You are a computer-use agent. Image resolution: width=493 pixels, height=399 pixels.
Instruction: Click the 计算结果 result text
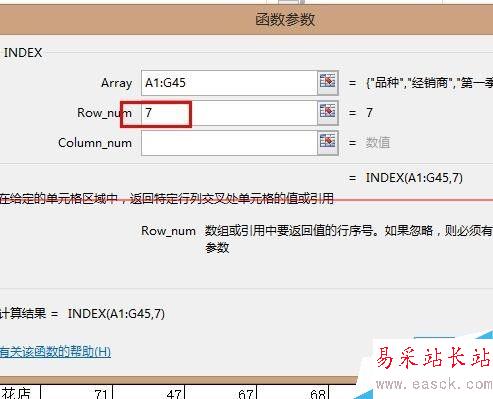tap(82, 314)
